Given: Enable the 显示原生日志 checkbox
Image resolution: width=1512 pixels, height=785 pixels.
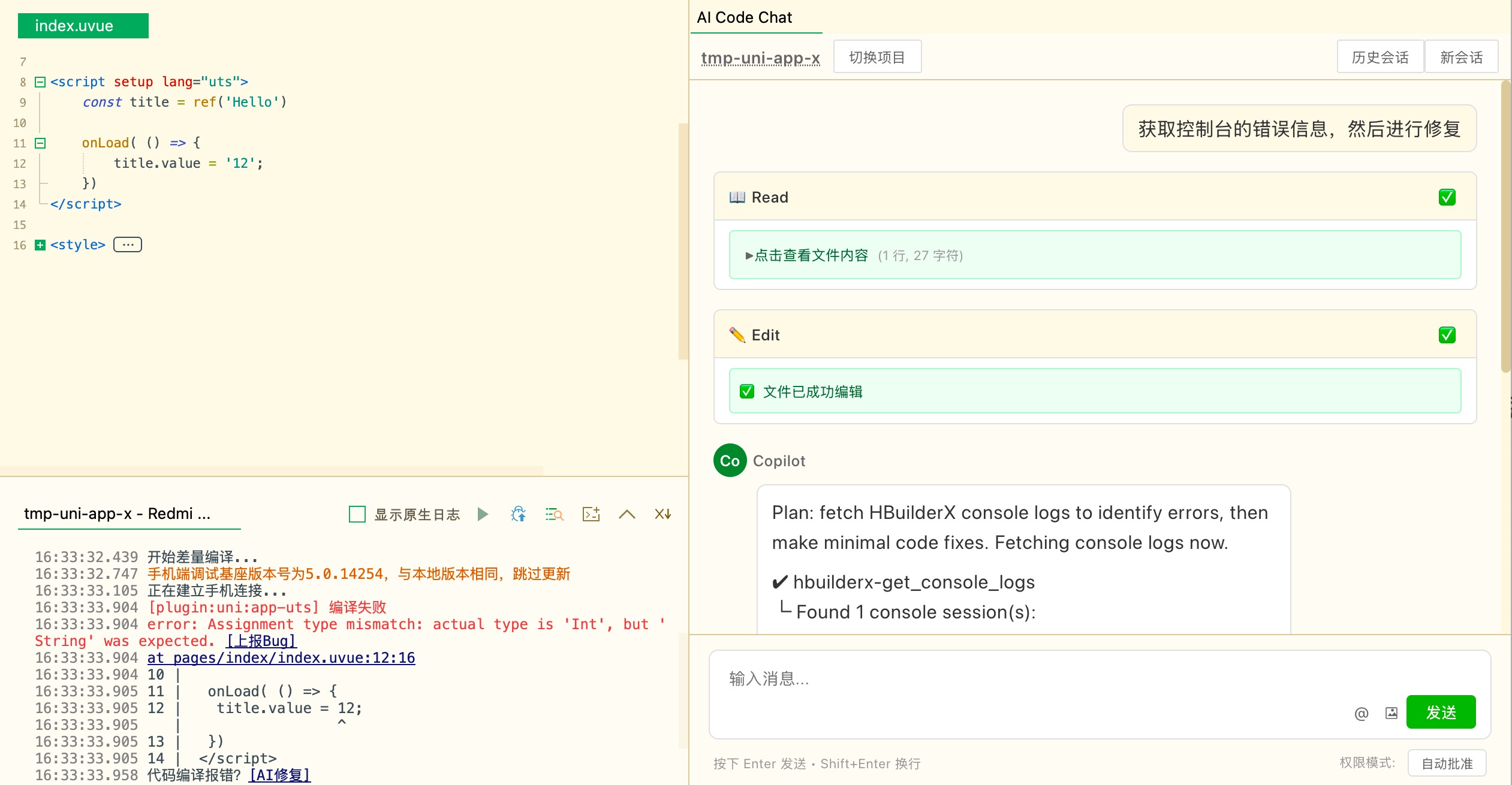Looking at the screenshot, I should pos(357,514).
